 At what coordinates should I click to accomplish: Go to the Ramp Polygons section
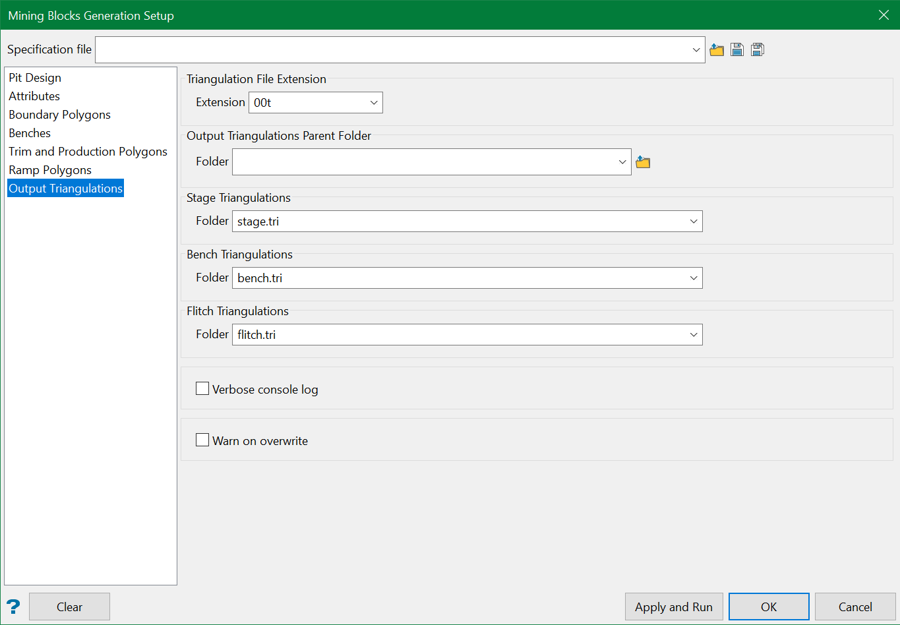(50, 170)
